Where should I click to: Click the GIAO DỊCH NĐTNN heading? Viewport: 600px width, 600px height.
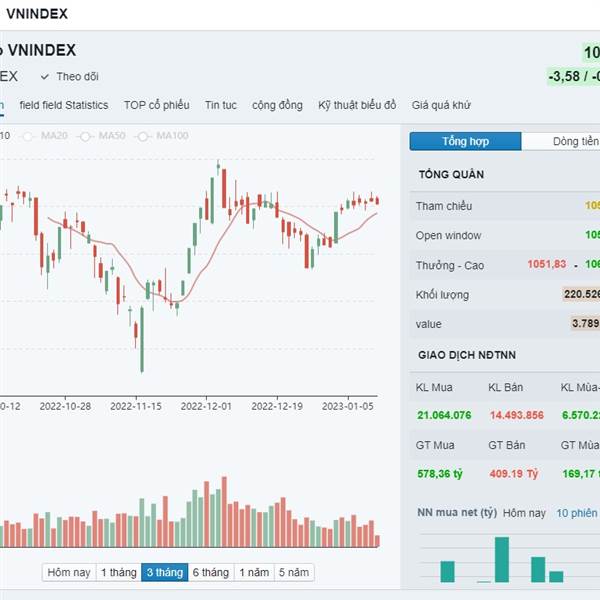(x=467, y=355)
